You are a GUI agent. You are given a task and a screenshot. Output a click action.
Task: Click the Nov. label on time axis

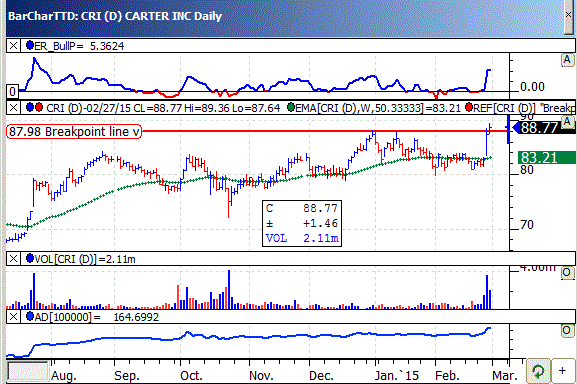click(x=261, y=376)
